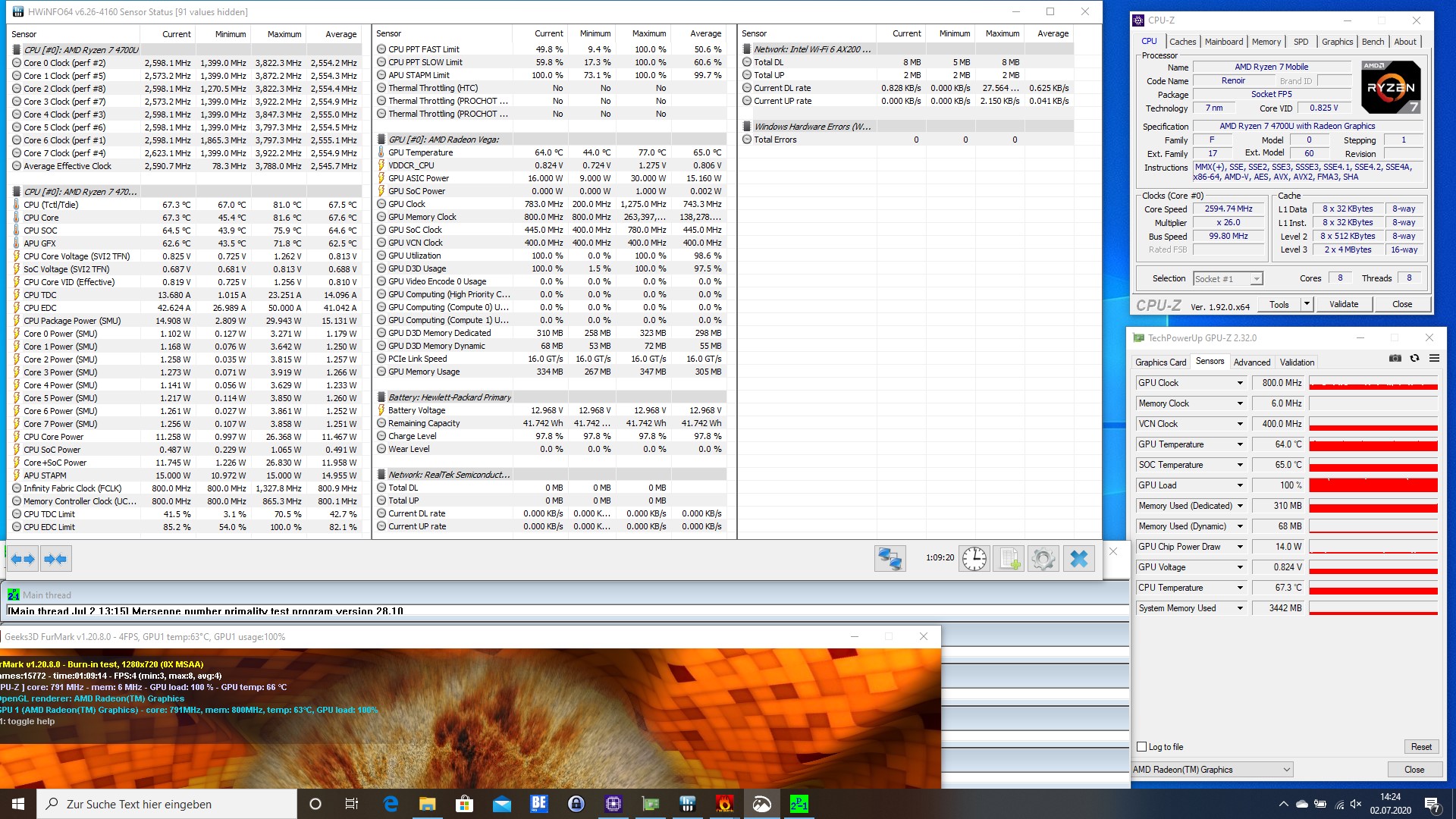This screenshot has height=819, width=1456.
Task: Click the HWiNFO log file icon
Action: tap(1009, 559)
